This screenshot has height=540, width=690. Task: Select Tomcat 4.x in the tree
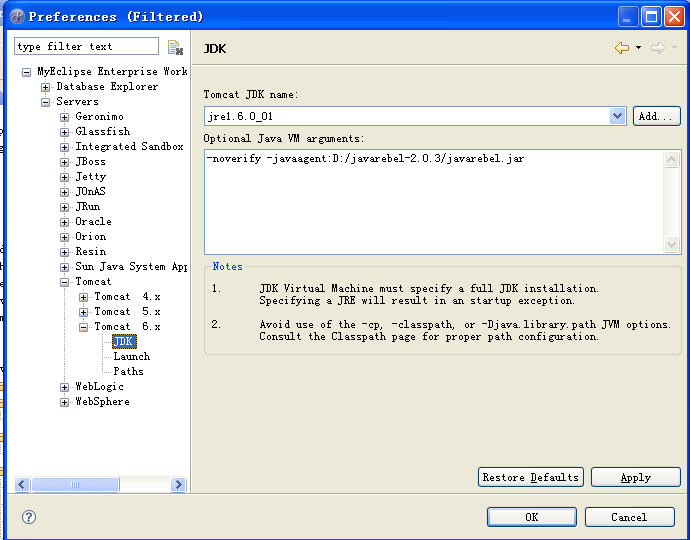click(x=127, y=297)
